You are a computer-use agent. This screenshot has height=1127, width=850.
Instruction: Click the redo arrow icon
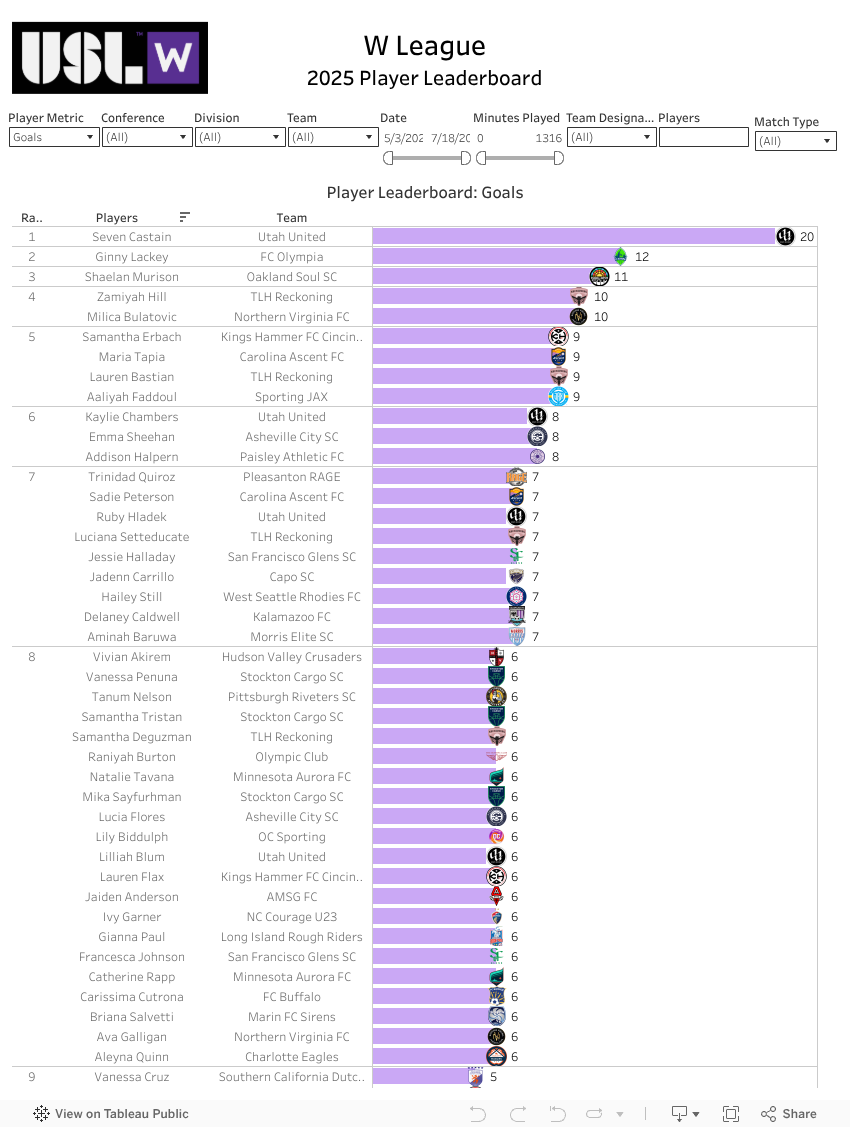tap(518, 1114)
